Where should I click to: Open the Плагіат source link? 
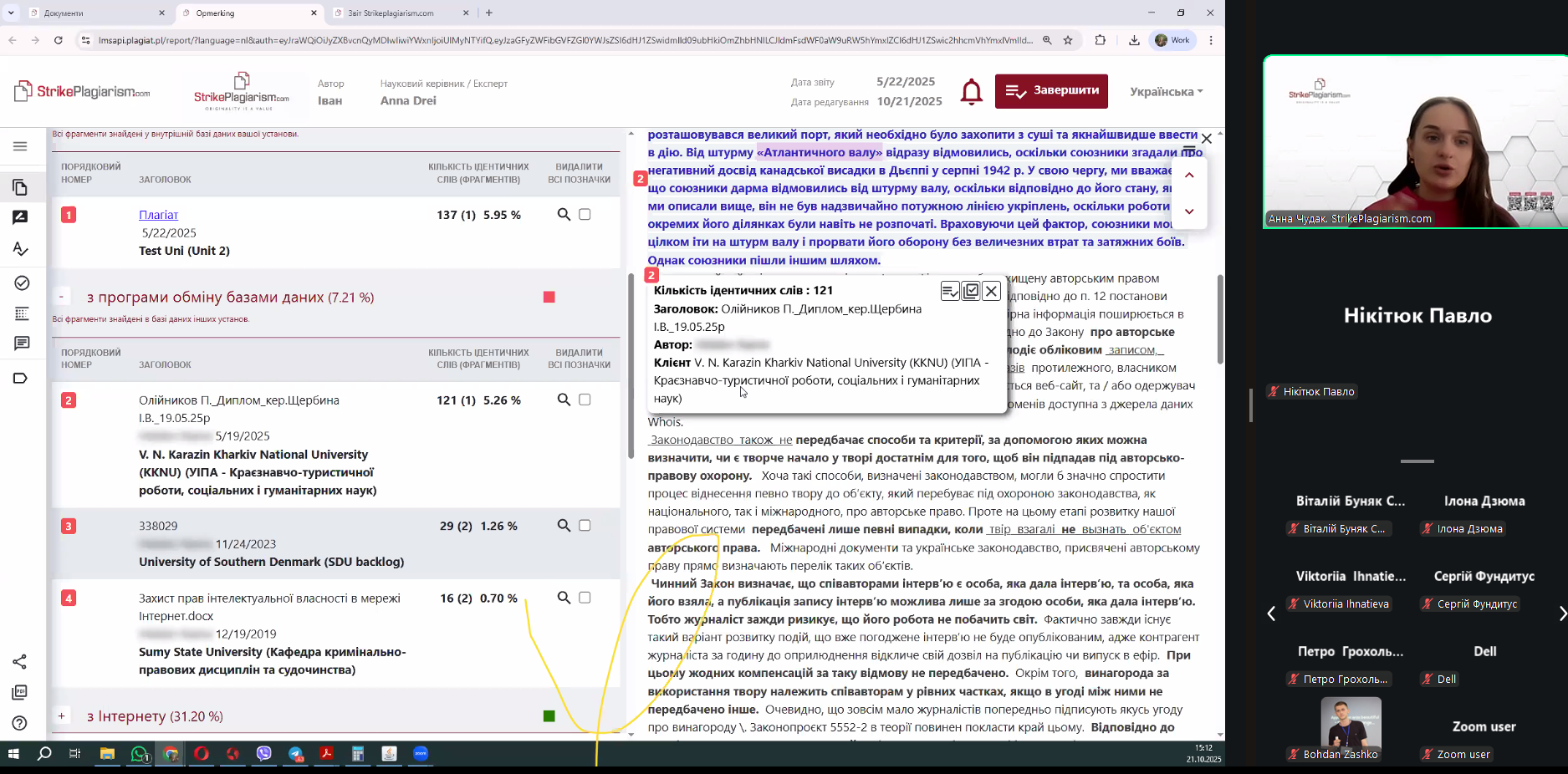pos(159,215)
